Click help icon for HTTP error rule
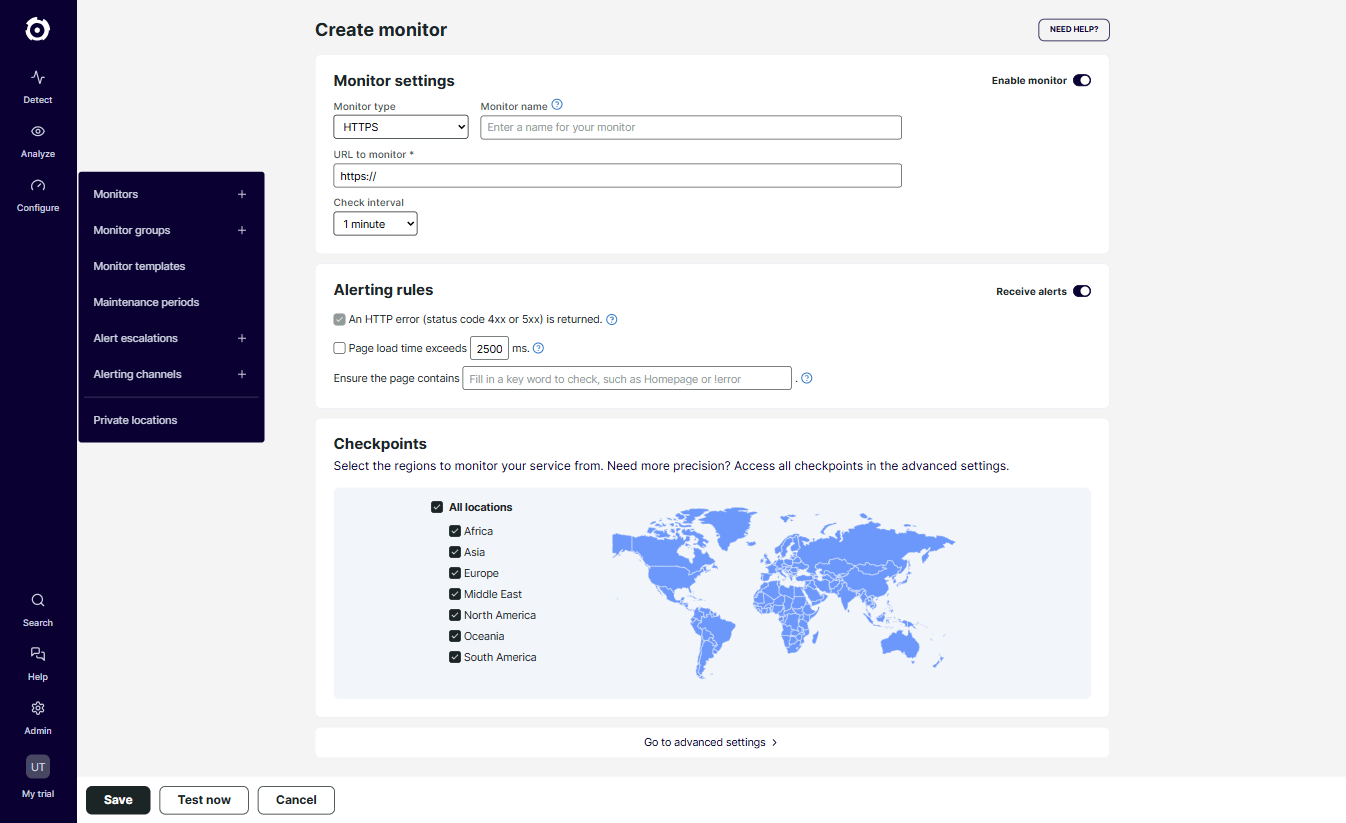 612,320
